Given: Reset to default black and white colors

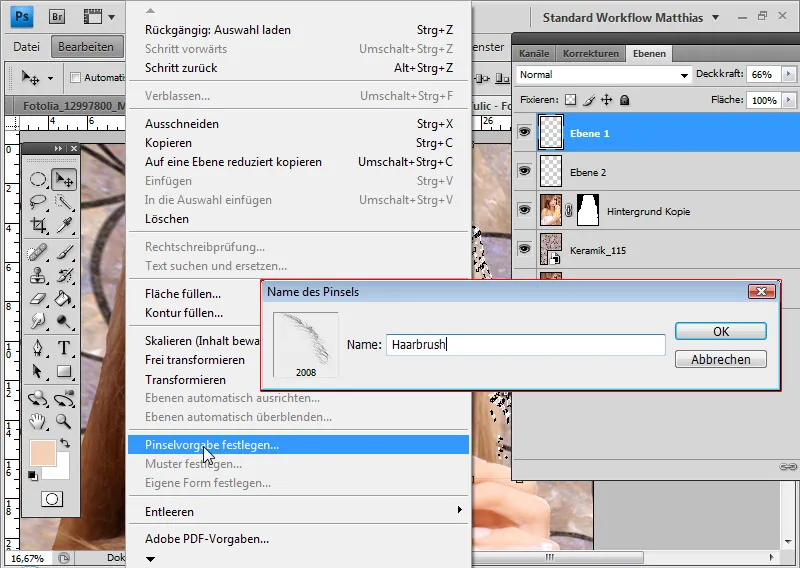Looking at the screenshot, I should pos(33,476).
